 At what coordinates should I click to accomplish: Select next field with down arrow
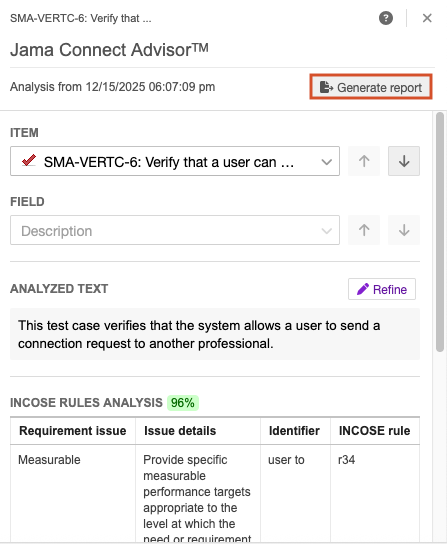404,230
